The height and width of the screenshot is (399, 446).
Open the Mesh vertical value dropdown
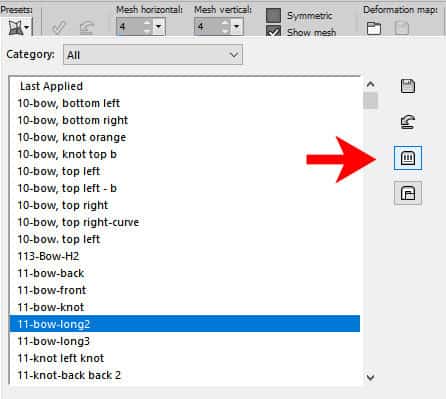tap(237, 26)
